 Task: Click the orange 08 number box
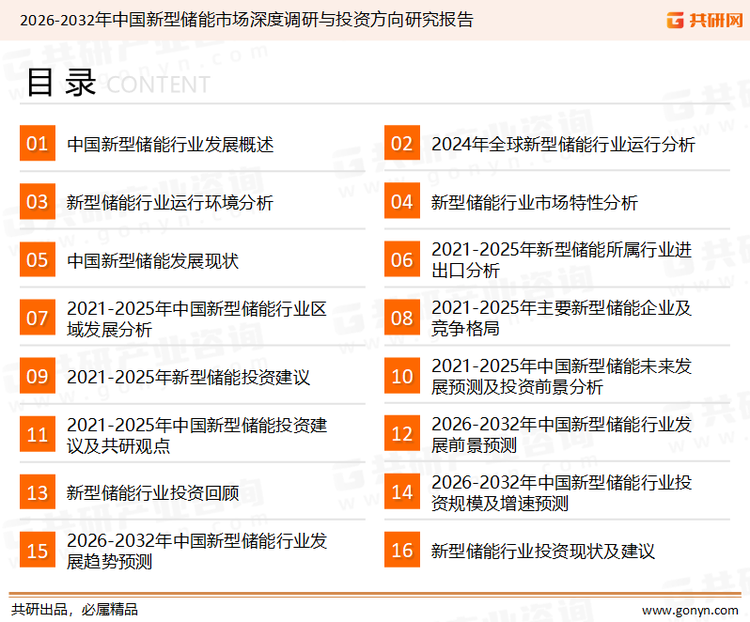[x=402, y=318]
